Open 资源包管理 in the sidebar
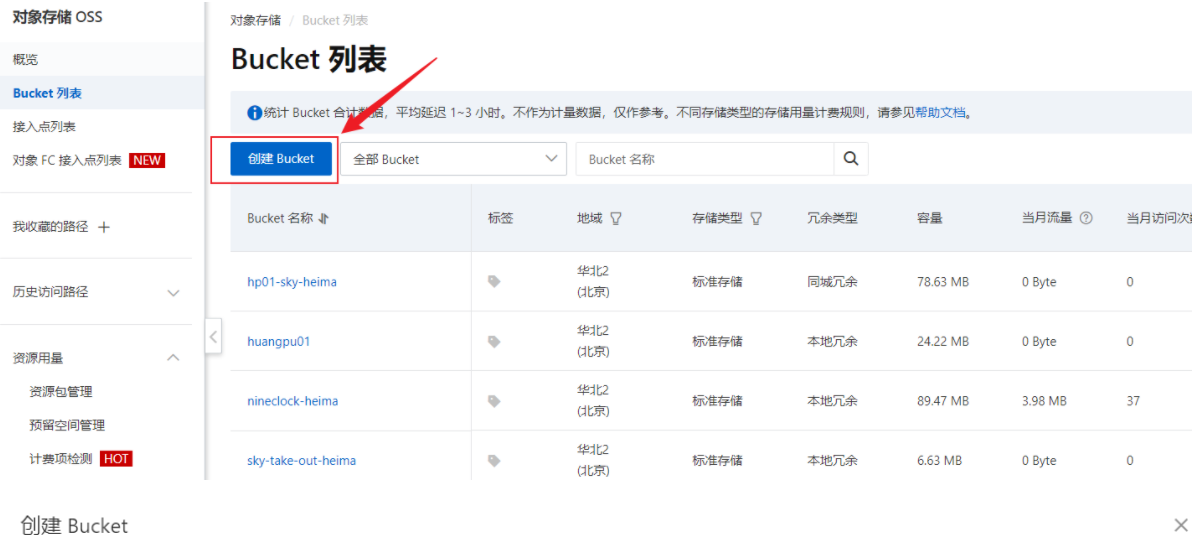The height and width of the screenshot is (539, 1202). [61, 392]
